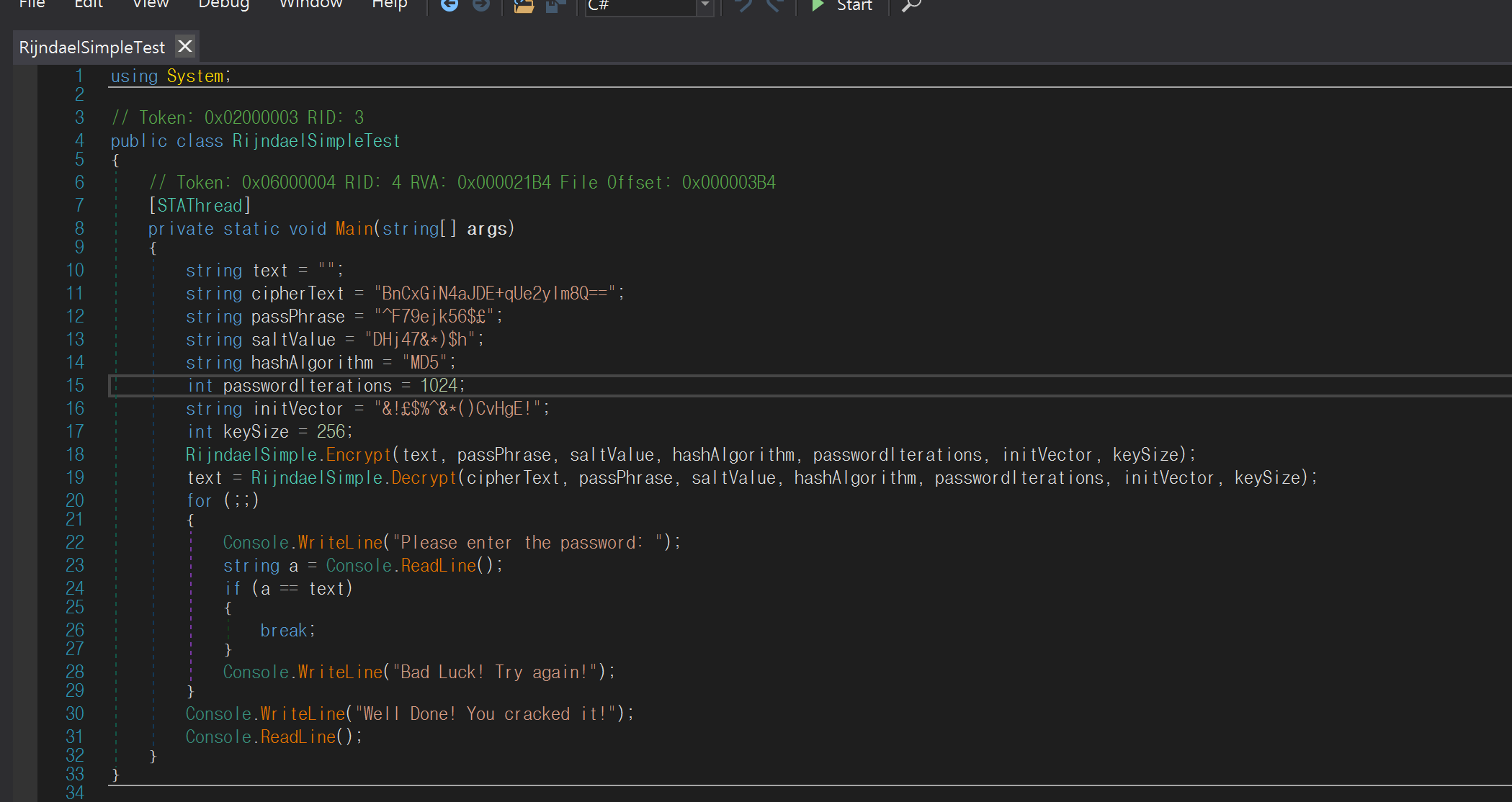Click line number 15 in gutter
The image size is (1512, 802).
coord(75,386)
